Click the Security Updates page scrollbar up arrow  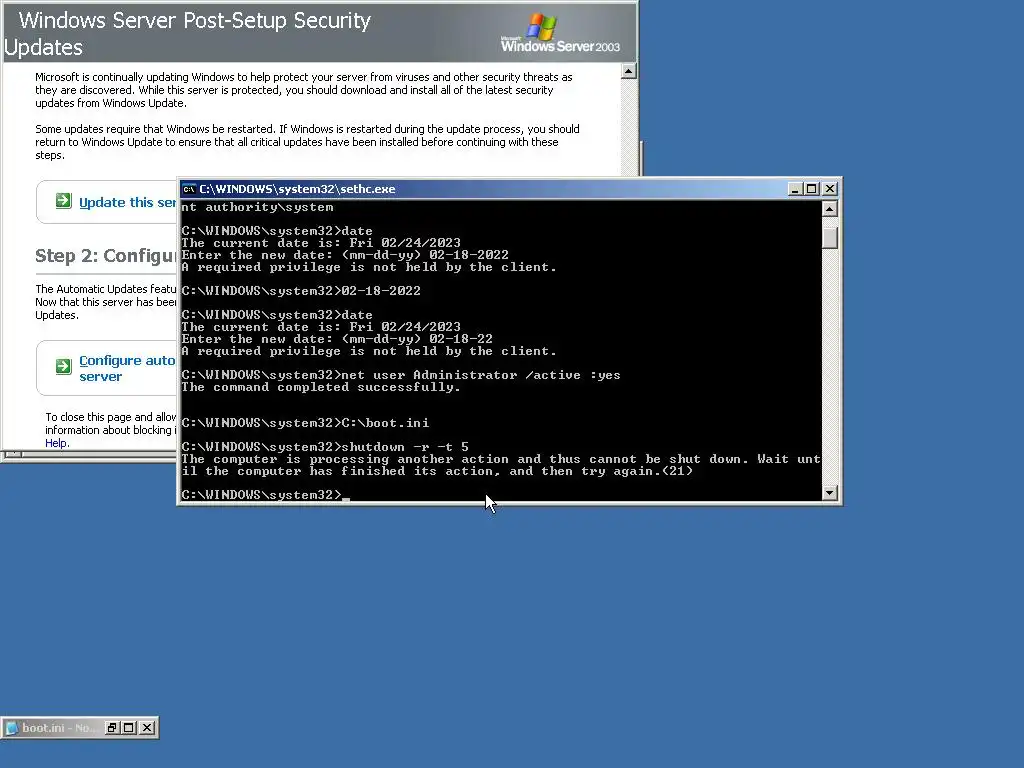[628, 71]
